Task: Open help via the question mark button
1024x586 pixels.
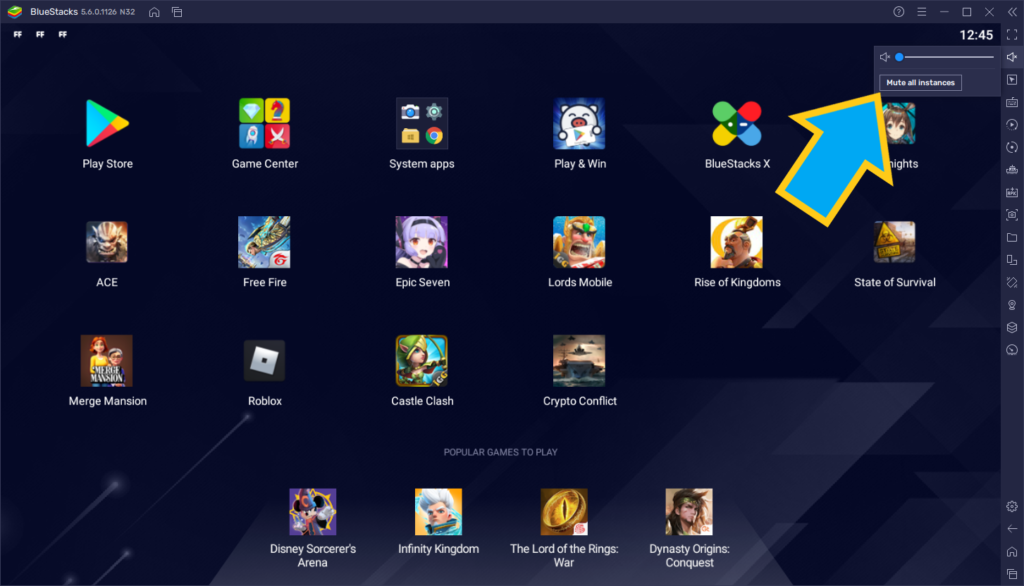Action: (897, 11)
